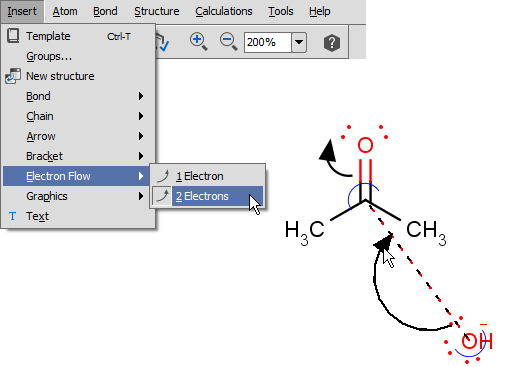
Task: Click the 200% zoom input field
Action: (x=268, y=42)
